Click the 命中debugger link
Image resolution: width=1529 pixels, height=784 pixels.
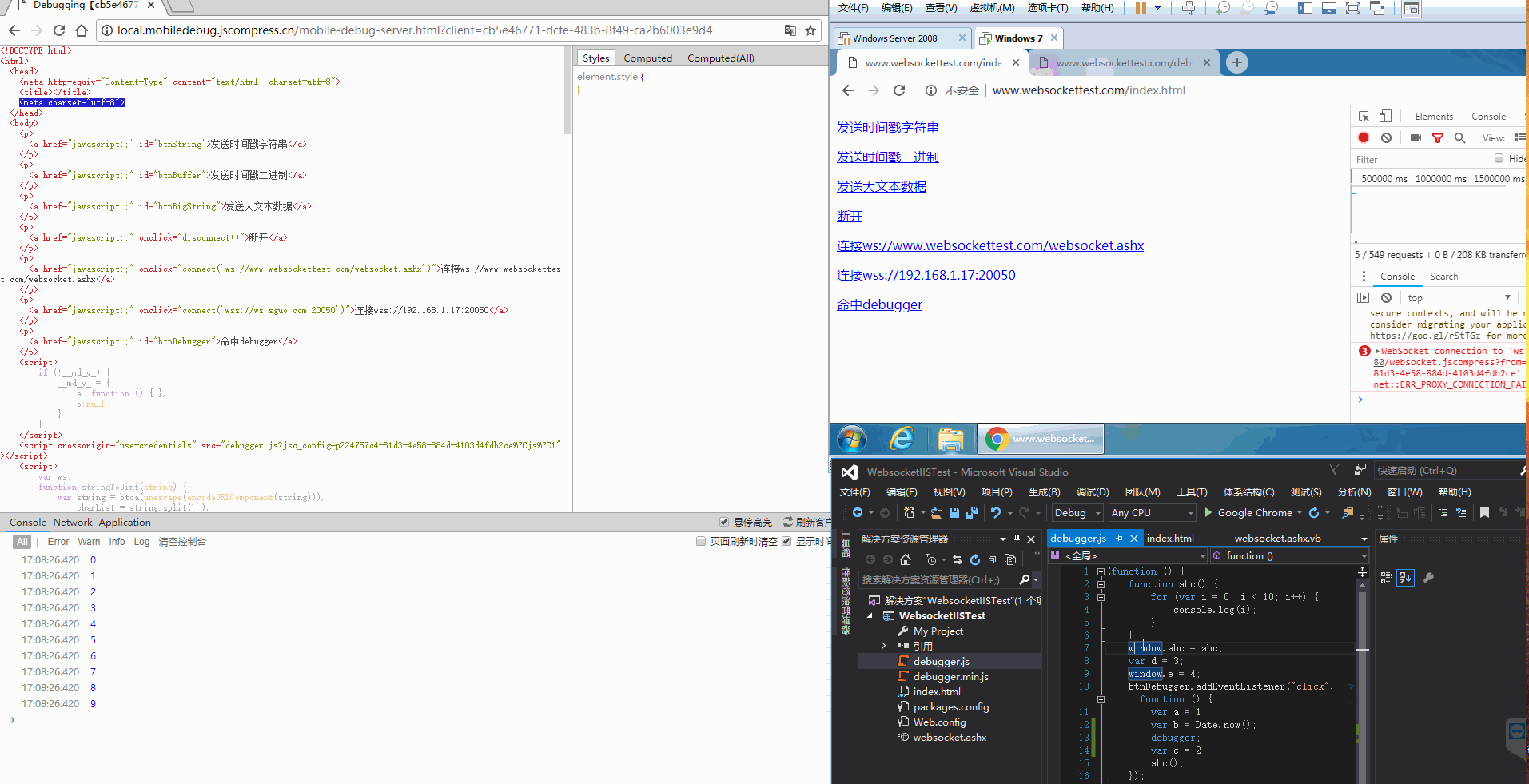tap(879, 305)
